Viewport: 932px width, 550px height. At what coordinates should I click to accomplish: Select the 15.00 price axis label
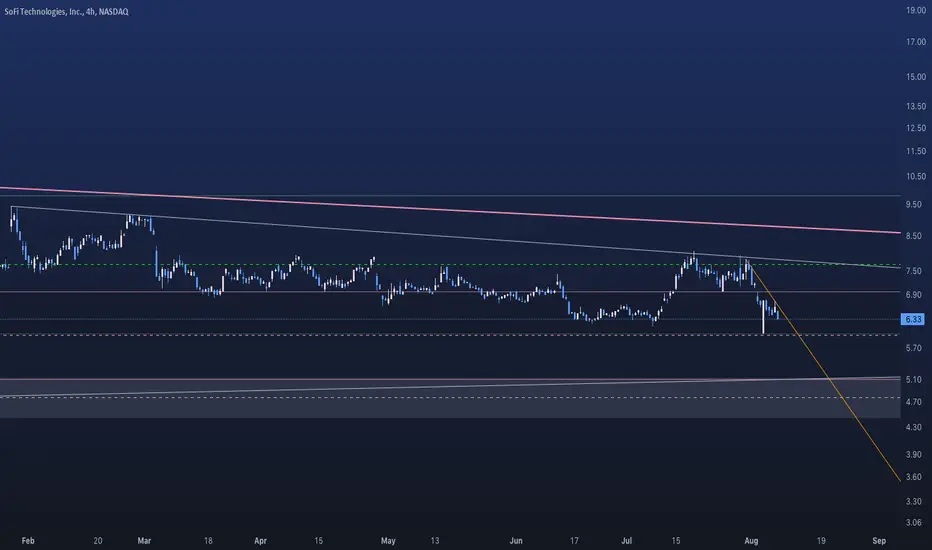[916, 77]
